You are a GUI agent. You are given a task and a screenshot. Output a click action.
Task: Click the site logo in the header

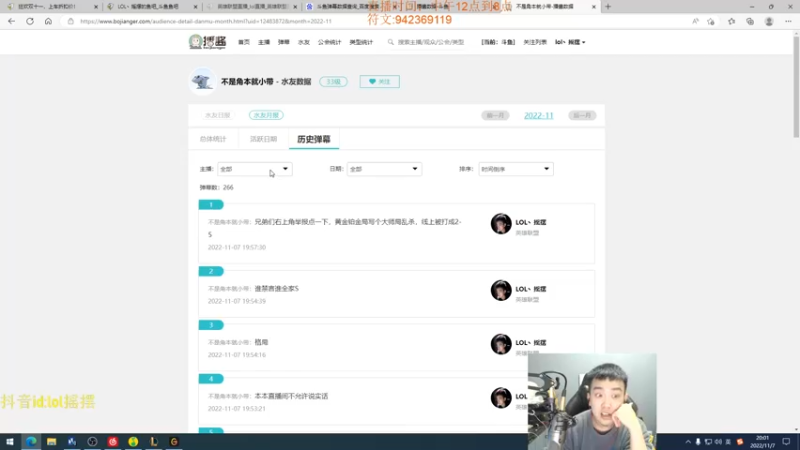(207, 42)
